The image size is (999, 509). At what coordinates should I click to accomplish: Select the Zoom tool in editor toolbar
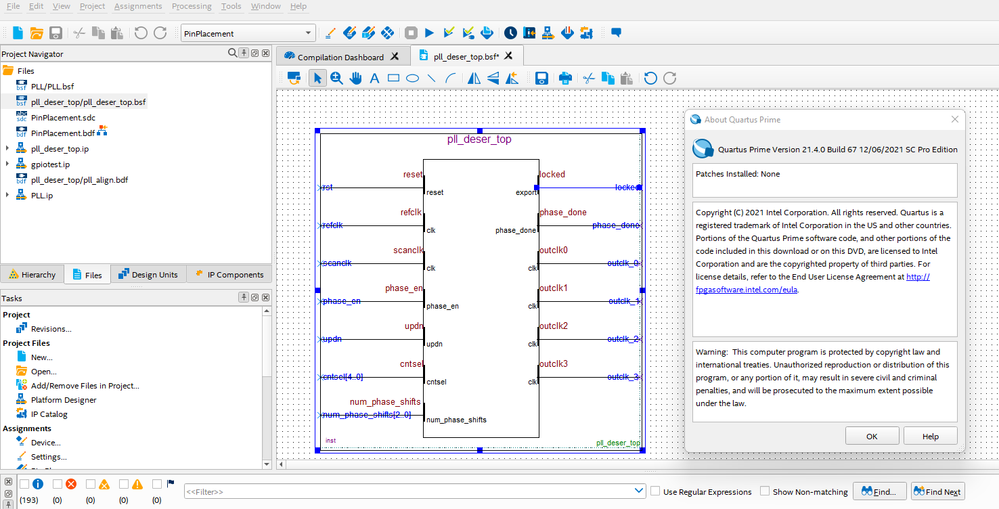pyautogui.click(x=337, y=78)
